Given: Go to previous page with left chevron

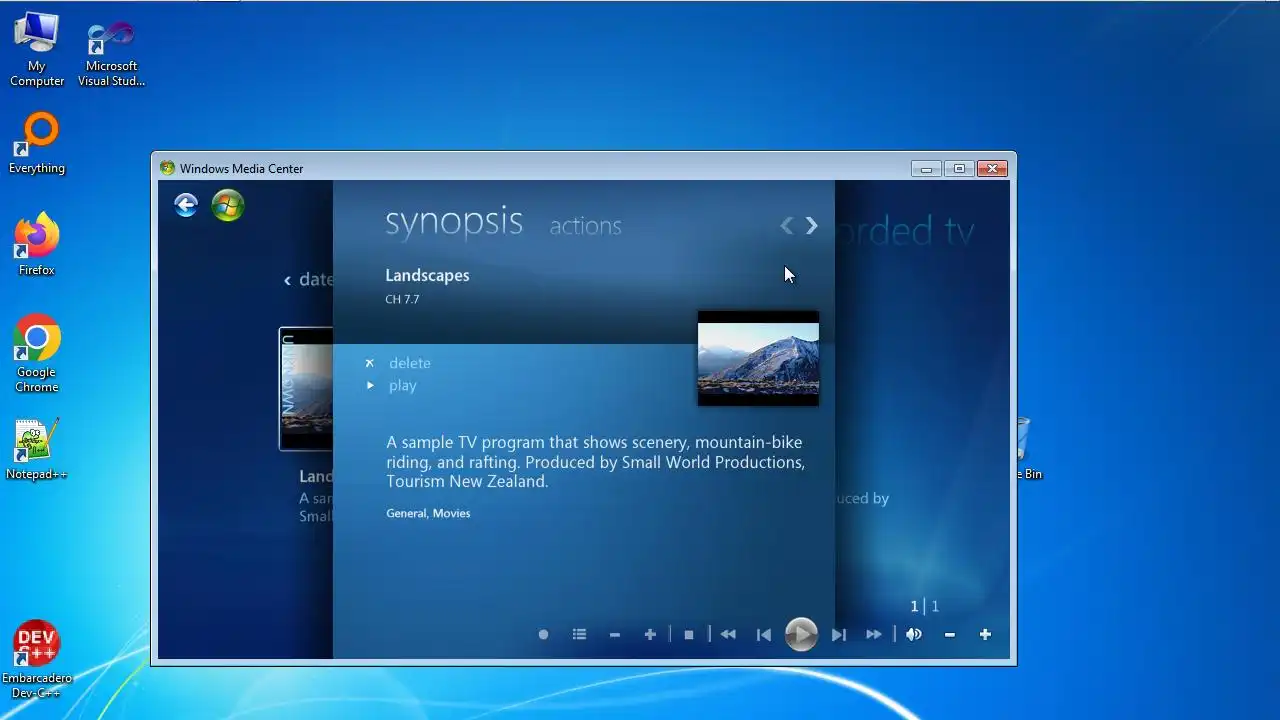Looking at the screenshot, I should pyautogui.click(x=787, y=226).
